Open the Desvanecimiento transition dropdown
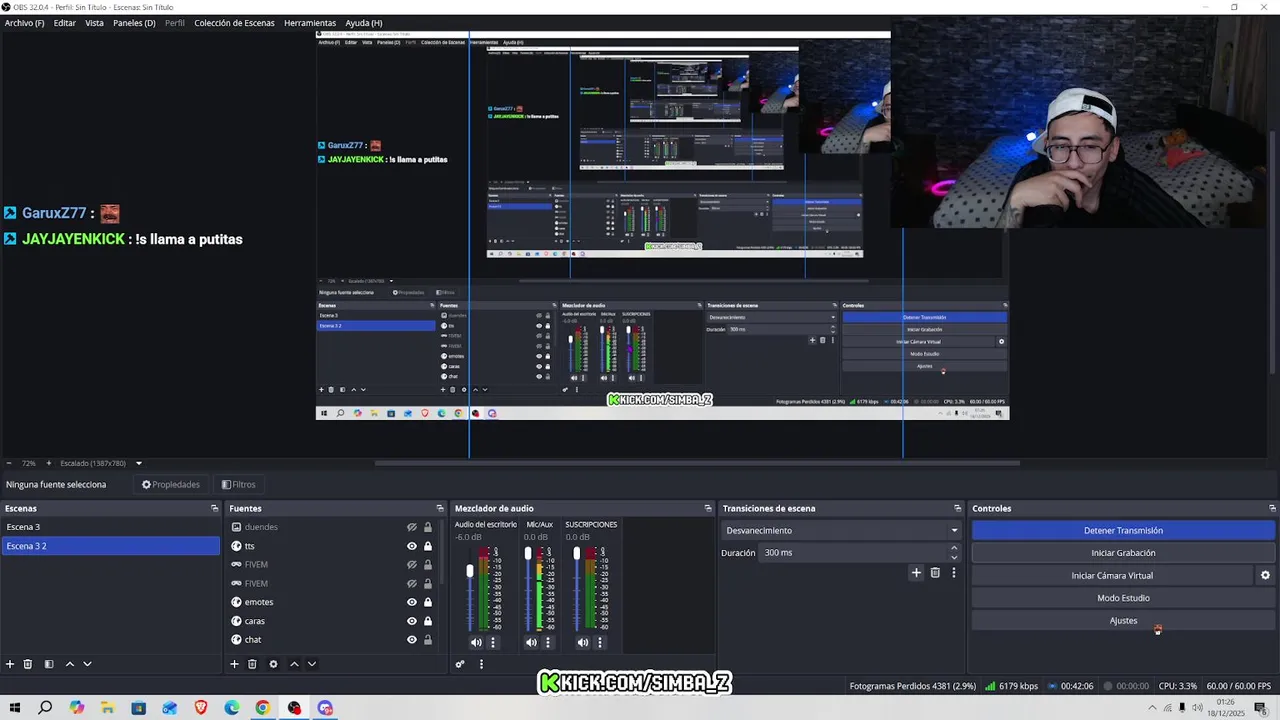The width and height of the screenshot is (1280, 720). tap(842, 530)
